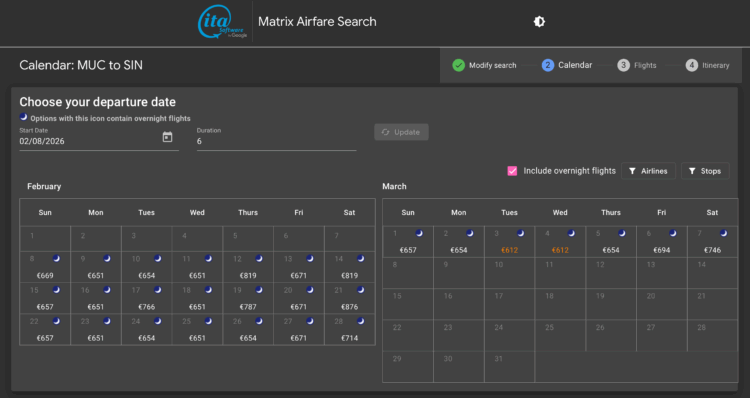Click the filter icon on Airlines button
The image size is (750, 398).
point(632,171)
